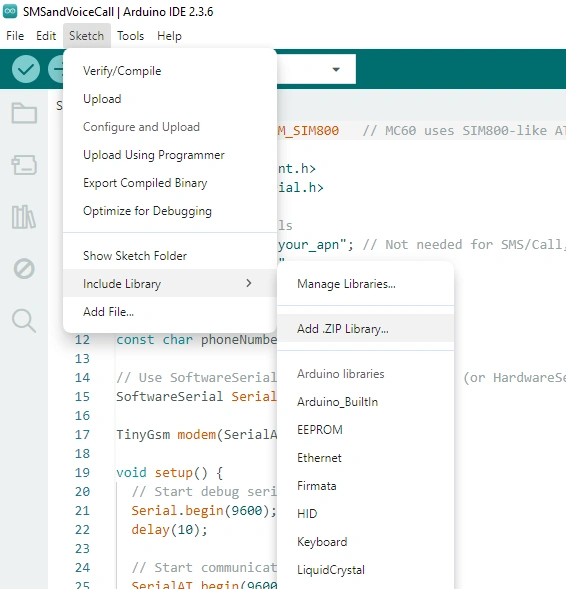Open the File menu
The height and width of the screenshot is (589, 566).
(15, 36)
